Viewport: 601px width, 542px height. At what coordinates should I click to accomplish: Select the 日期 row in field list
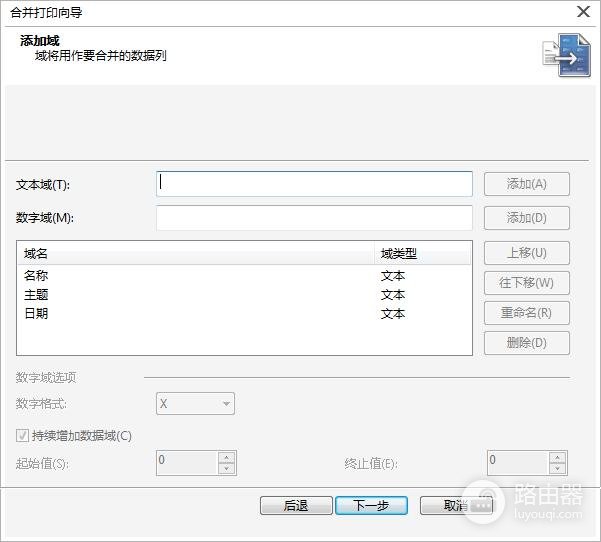tap(244, 314)
